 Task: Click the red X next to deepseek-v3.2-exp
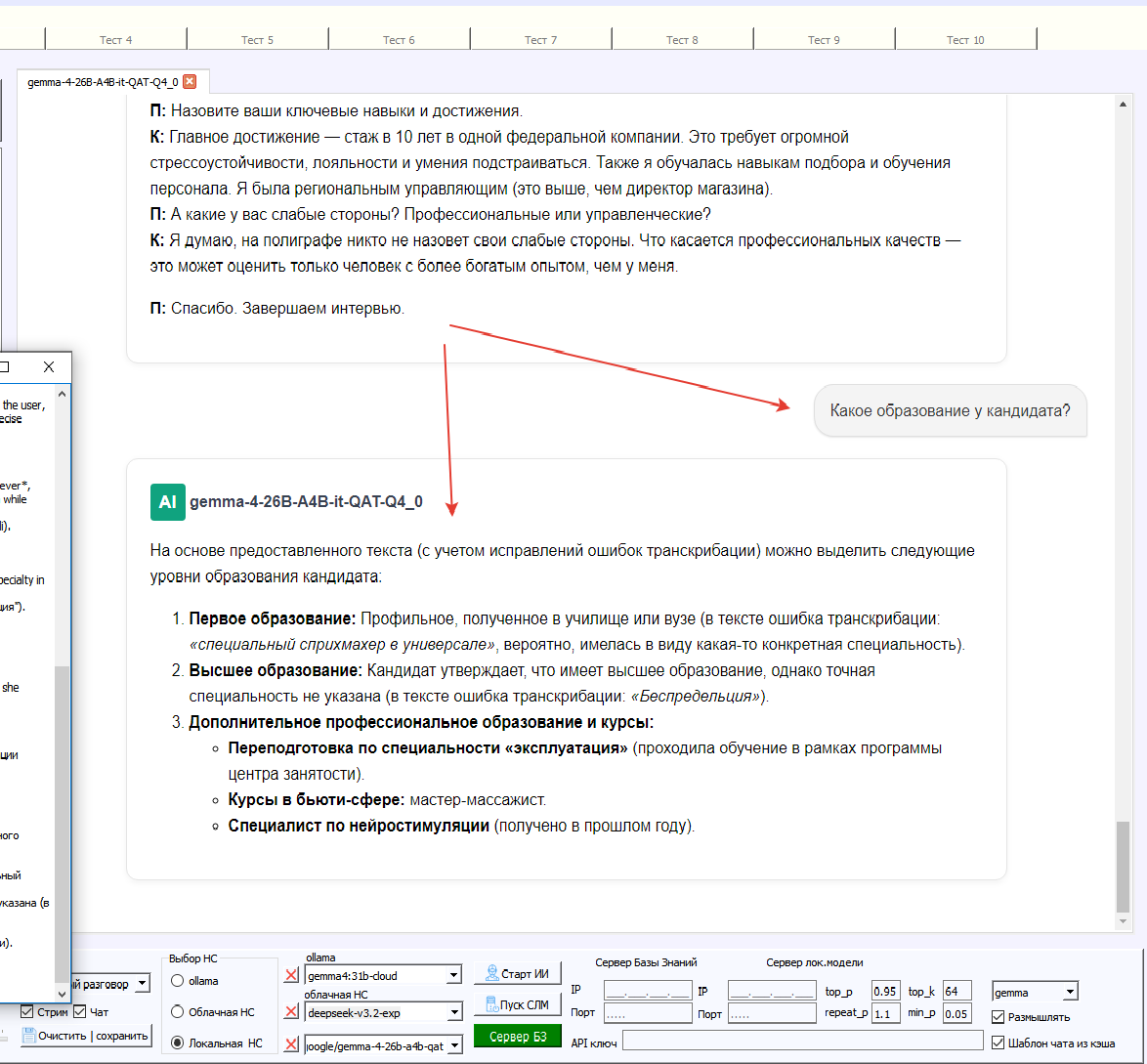291,1011
